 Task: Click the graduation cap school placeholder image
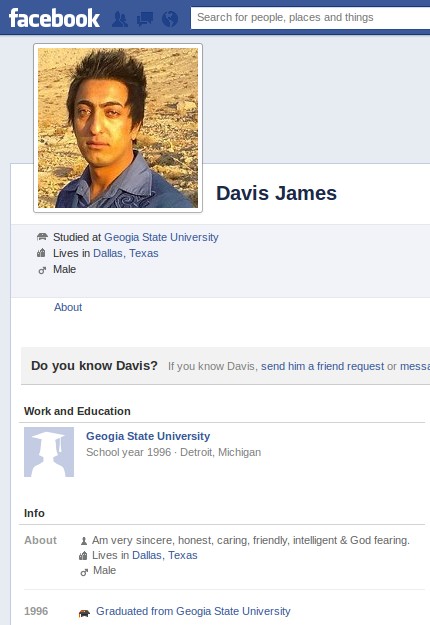tap(49, 452)
